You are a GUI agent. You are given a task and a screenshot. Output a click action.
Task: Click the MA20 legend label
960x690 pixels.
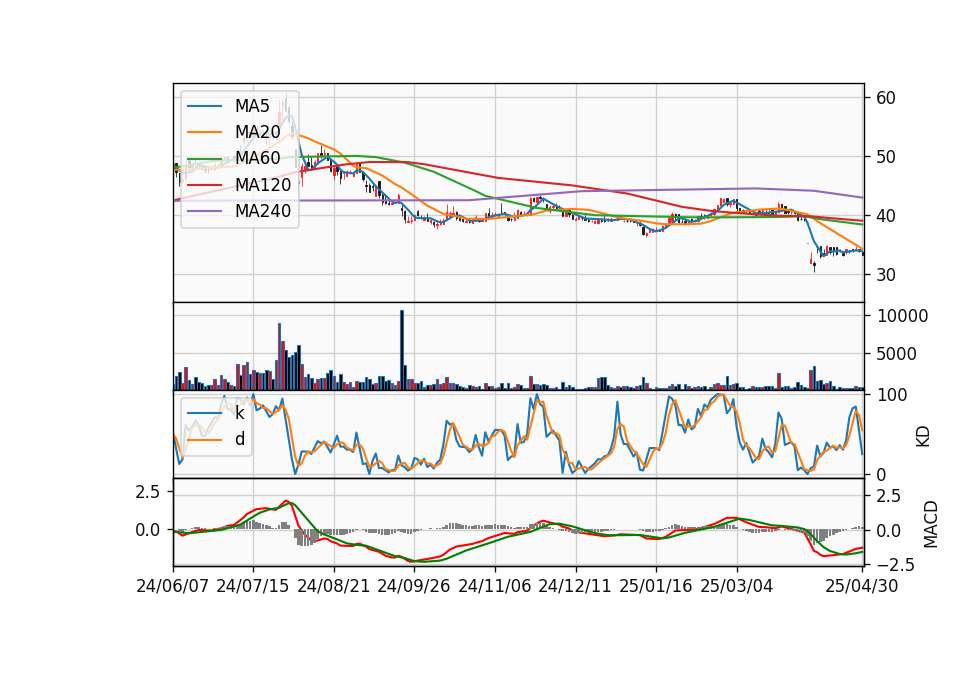coord(257,132)
